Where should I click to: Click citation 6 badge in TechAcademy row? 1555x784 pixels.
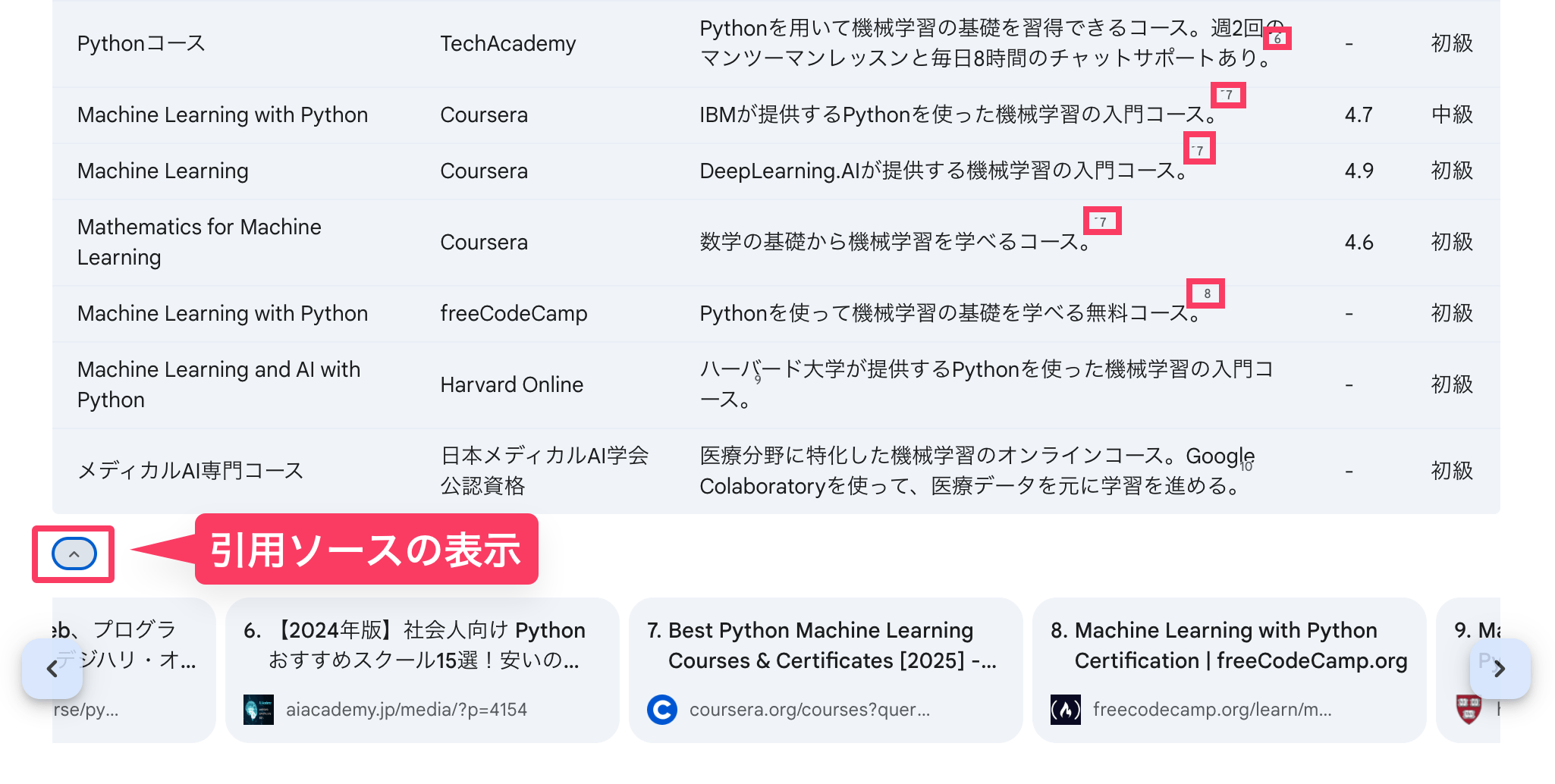(1277, 39)
